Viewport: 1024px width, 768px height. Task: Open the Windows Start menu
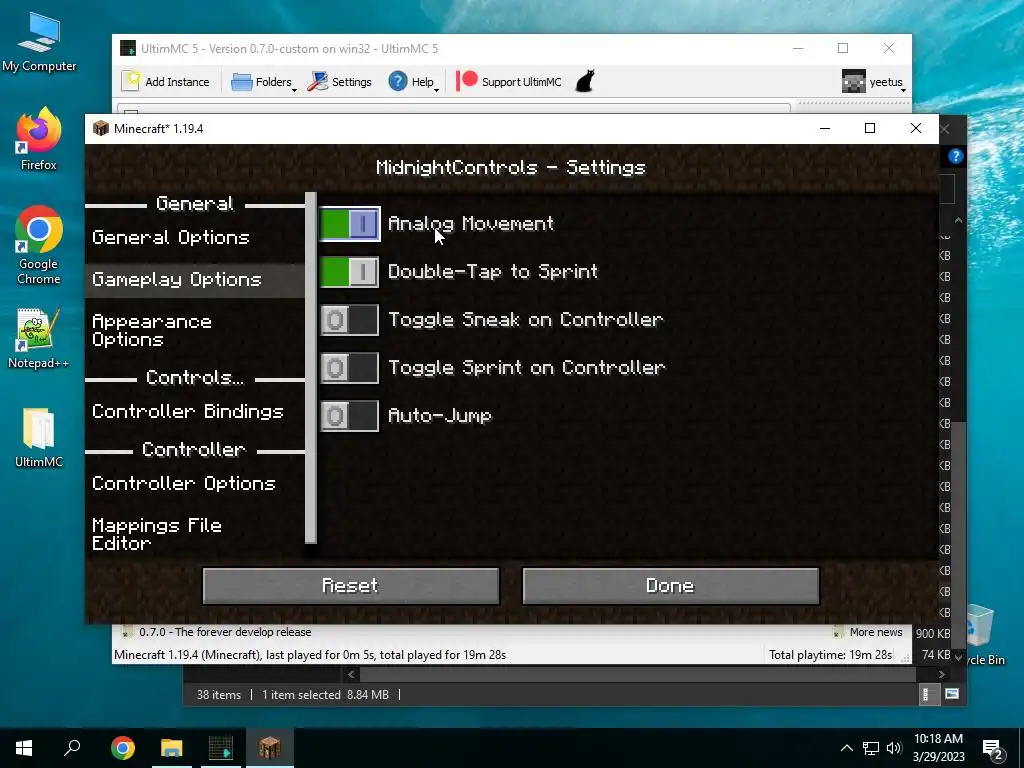pos(24,748)
